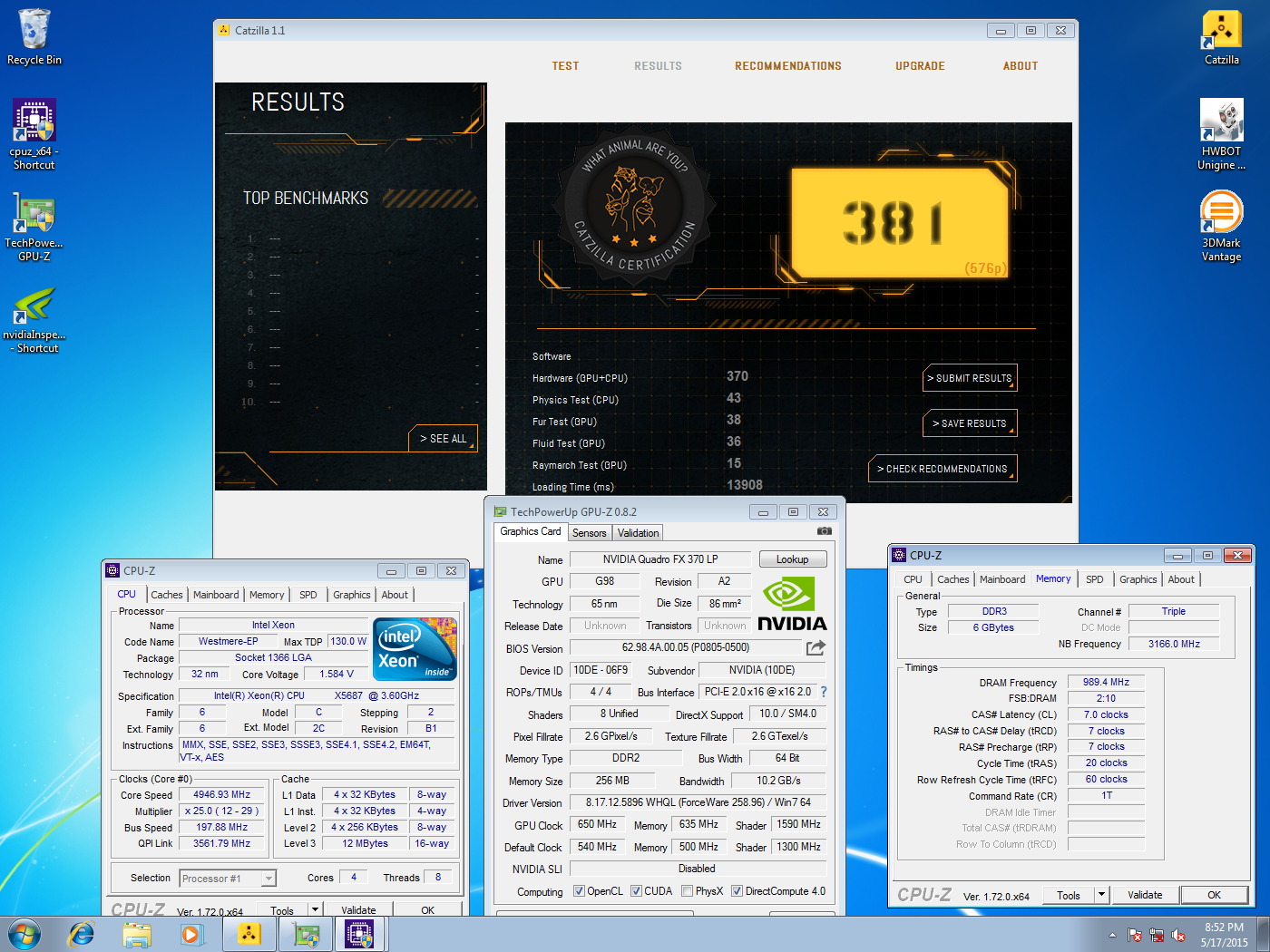Open Caches tab in left CPU-Z window
Screen dimensions: 1270x952
[166, 595]
